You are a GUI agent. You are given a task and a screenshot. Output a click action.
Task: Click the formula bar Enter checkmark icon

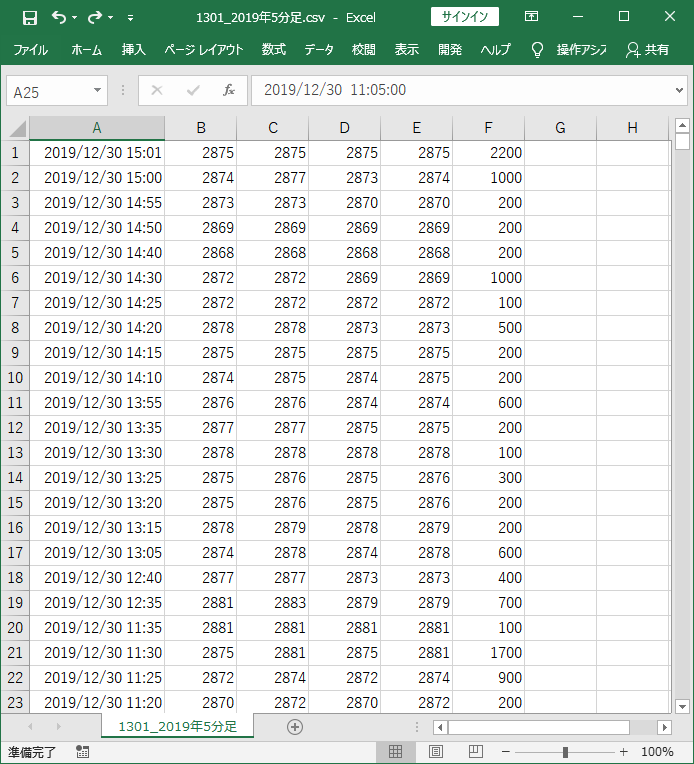[x=193, y=90]
